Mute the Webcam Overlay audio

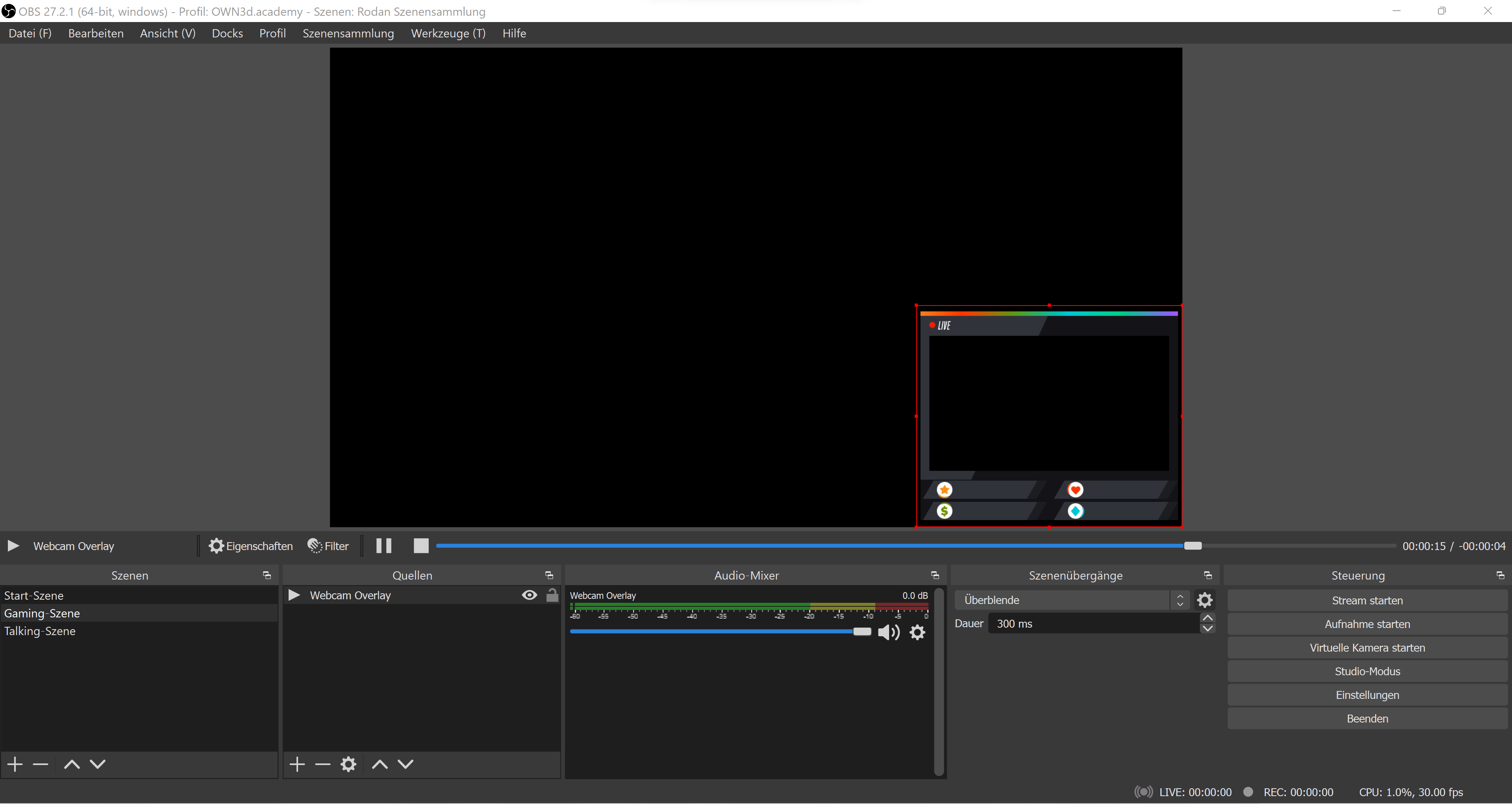pyautogui.click(x=888, y=632)
